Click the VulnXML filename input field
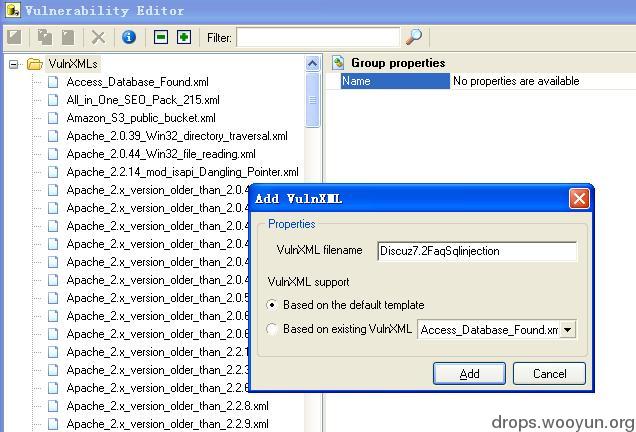 pyautogui.click(x=477, y=251)
